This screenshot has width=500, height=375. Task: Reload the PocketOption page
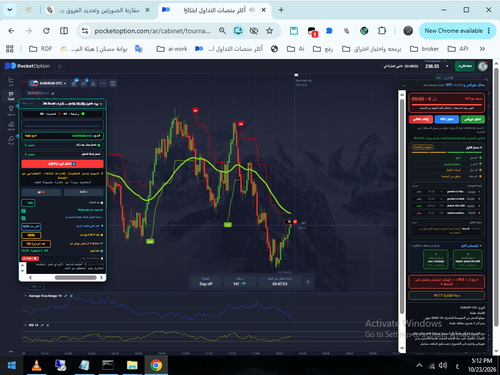coord(46,31)
